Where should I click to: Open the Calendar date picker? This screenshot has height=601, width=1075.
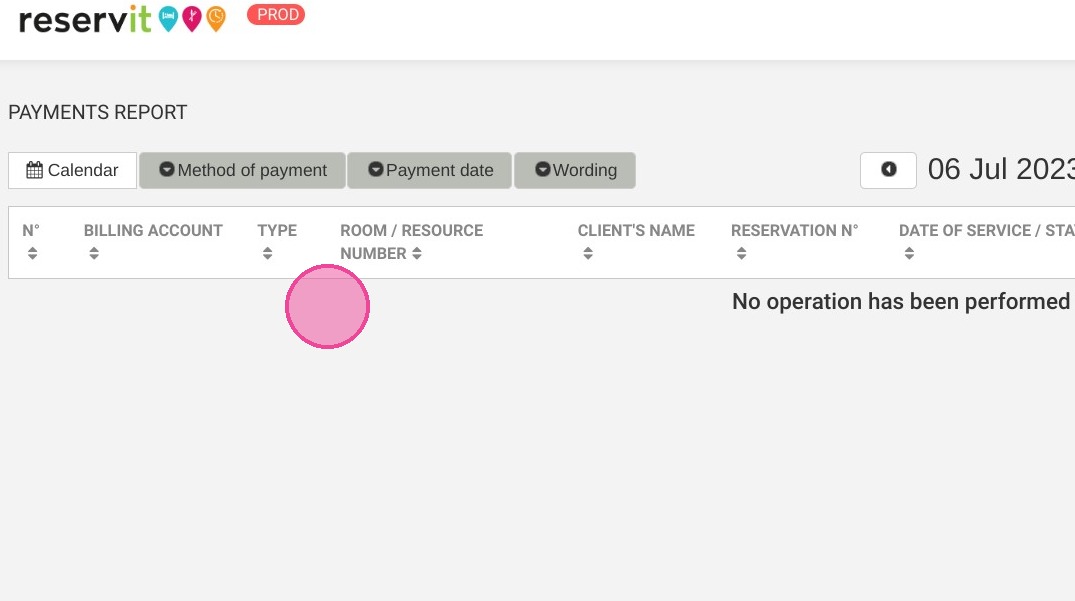pyautogui.click(x=73, y=170)
